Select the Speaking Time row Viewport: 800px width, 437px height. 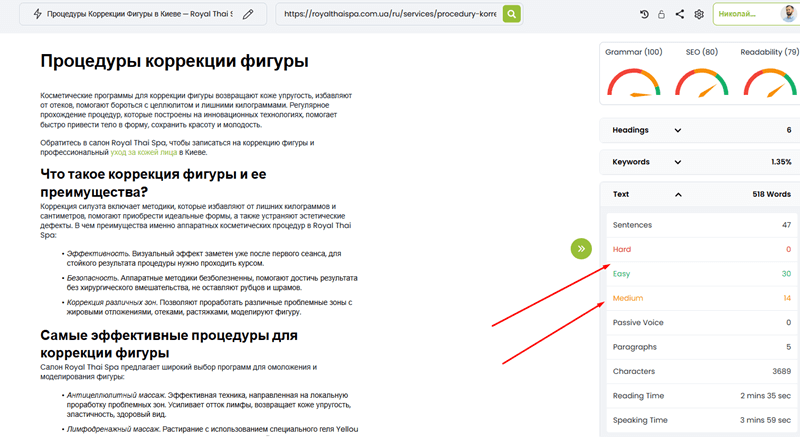[x=702, y=421]
